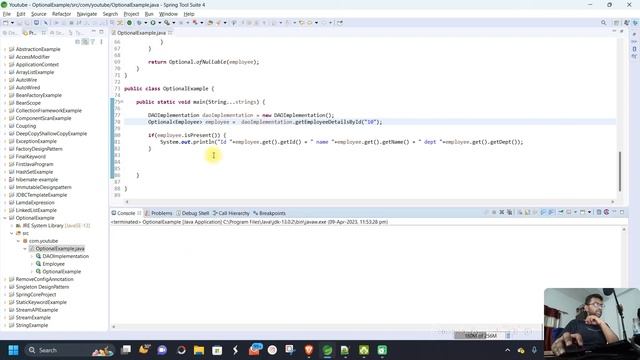Open Brave browser from the taskbar
This screenshot has height=360, width=640.
(x=309, y=350)
